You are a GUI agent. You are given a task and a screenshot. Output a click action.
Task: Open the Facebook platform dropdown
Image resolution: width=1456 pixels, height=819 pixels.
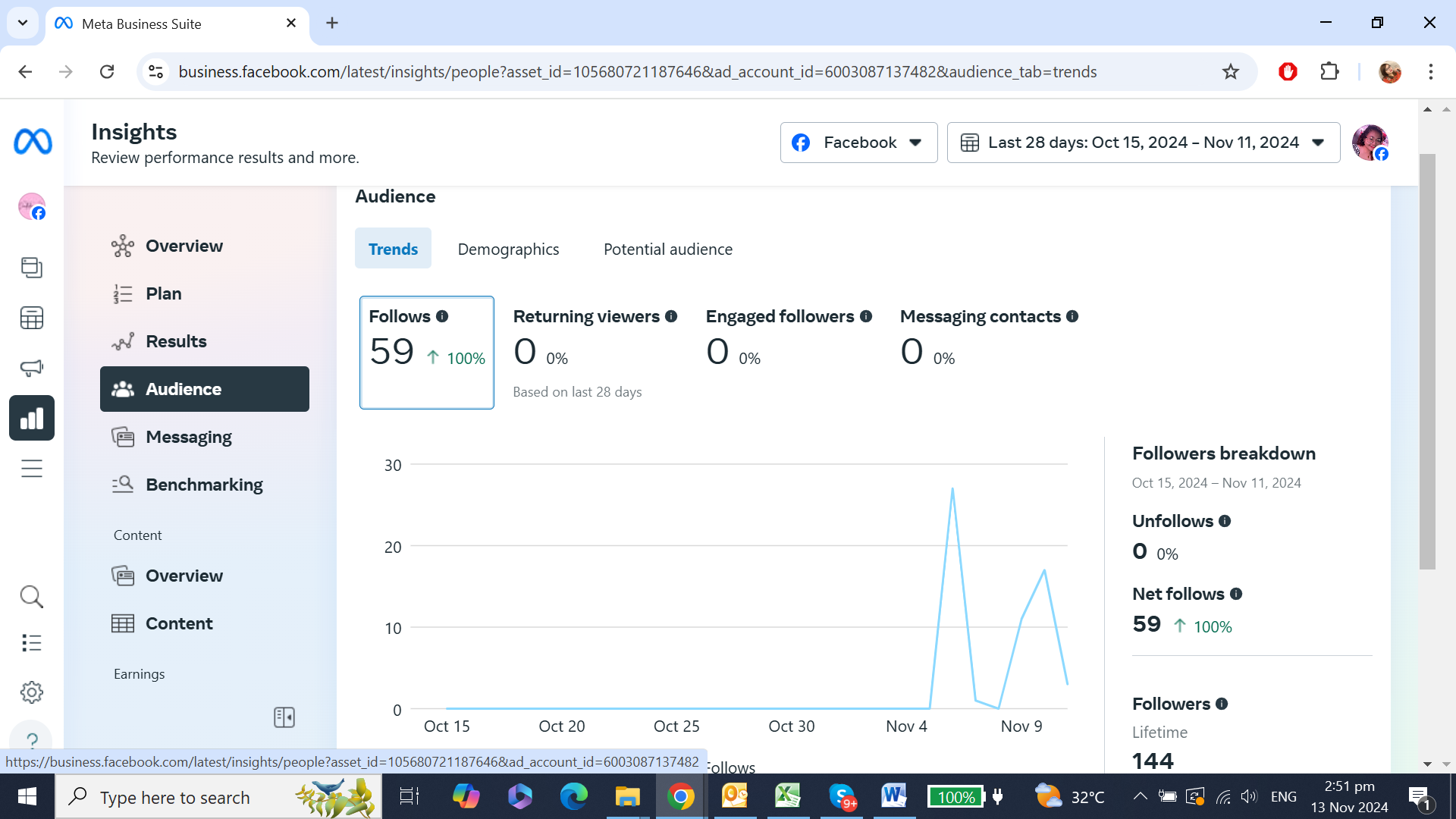pos(858,143)
